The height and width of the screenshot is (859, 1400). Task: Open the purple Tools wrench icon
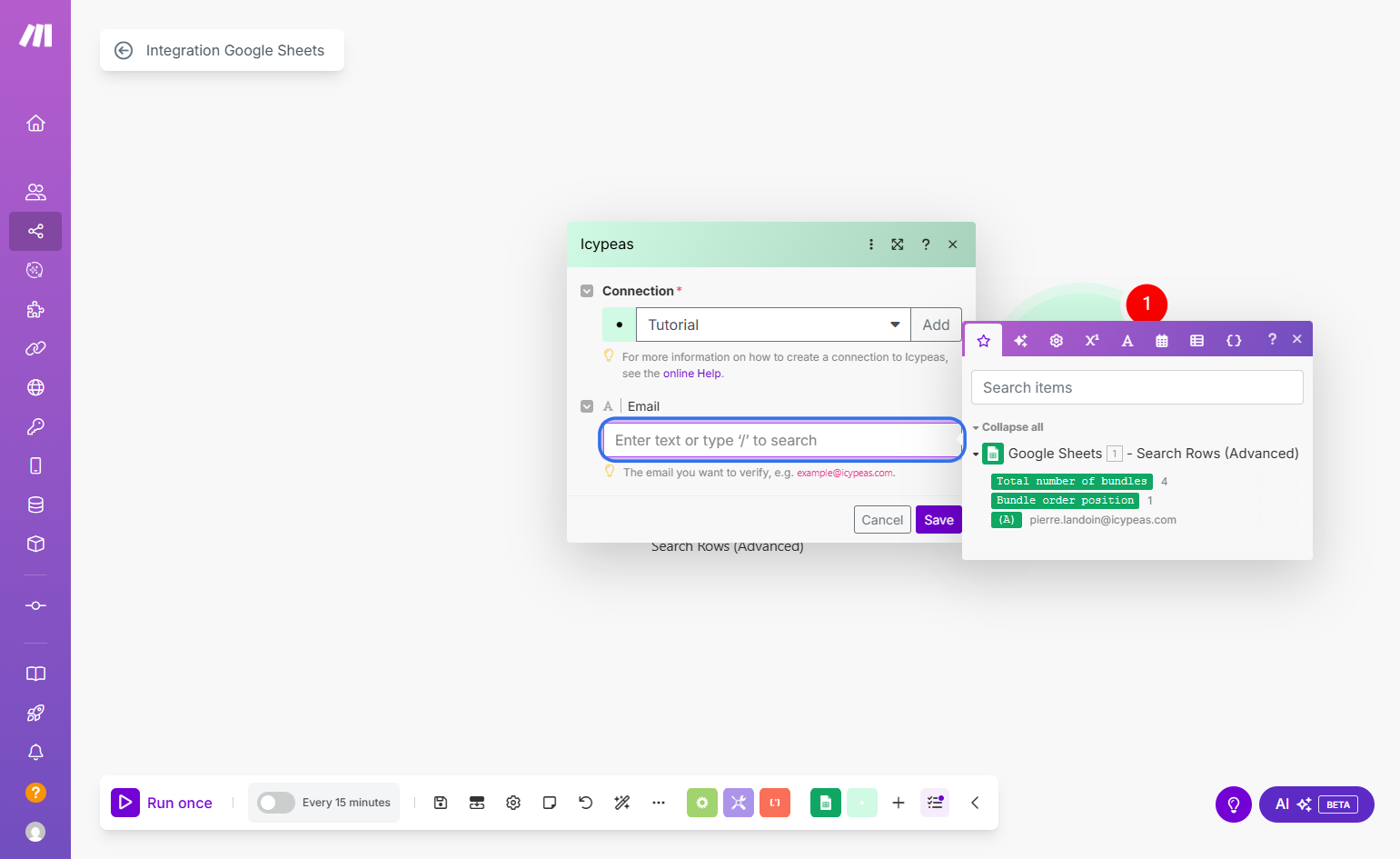click(739, 803)
